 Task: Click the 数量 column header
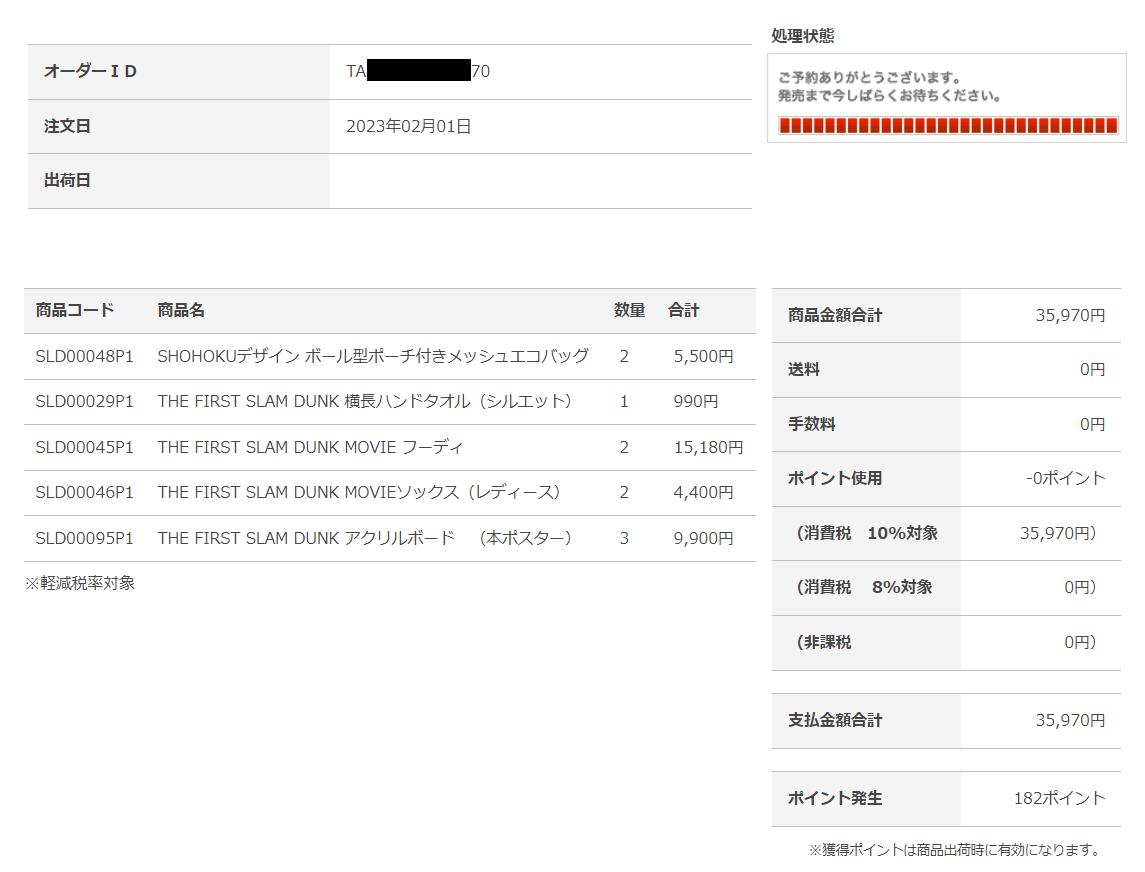629,310
